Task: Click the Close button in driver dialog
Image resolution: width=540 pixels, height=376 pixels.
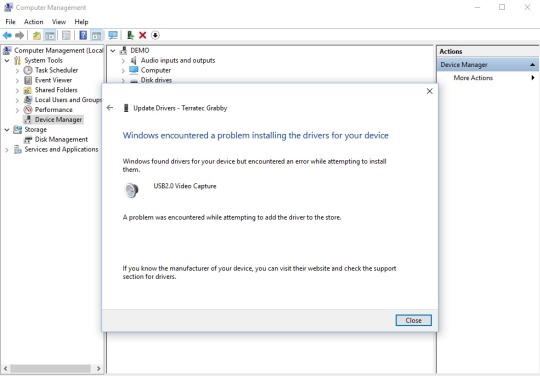Action: point(413,320)
